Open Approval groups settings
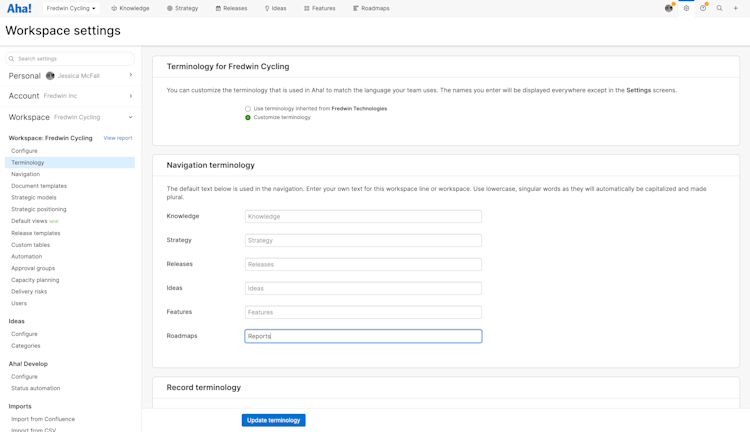 coord(33,268)
